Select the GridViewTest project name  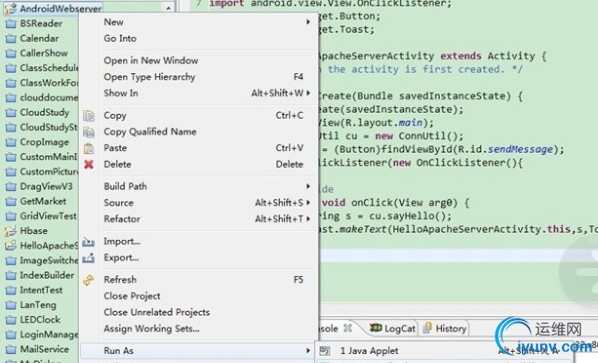(48, 216)
